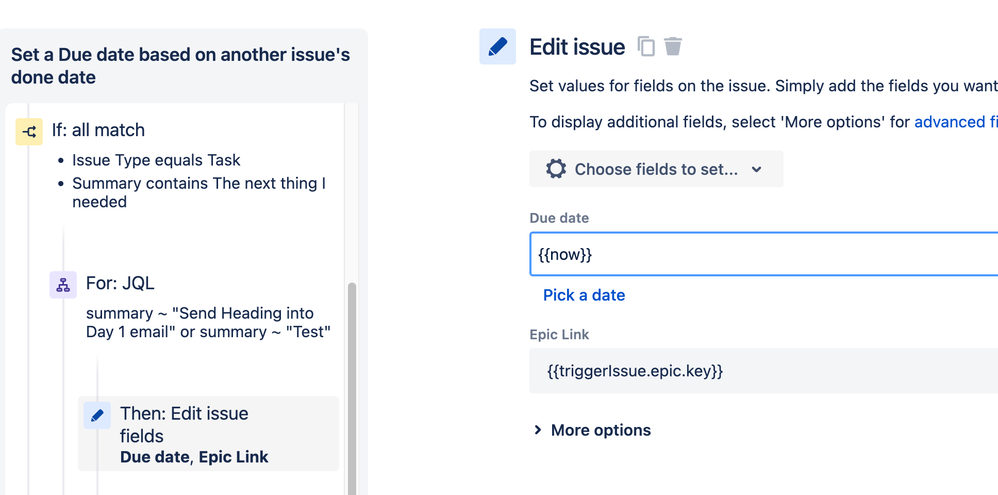
Task: Select the If: all match condition
Action: click(x=98, y=130)
